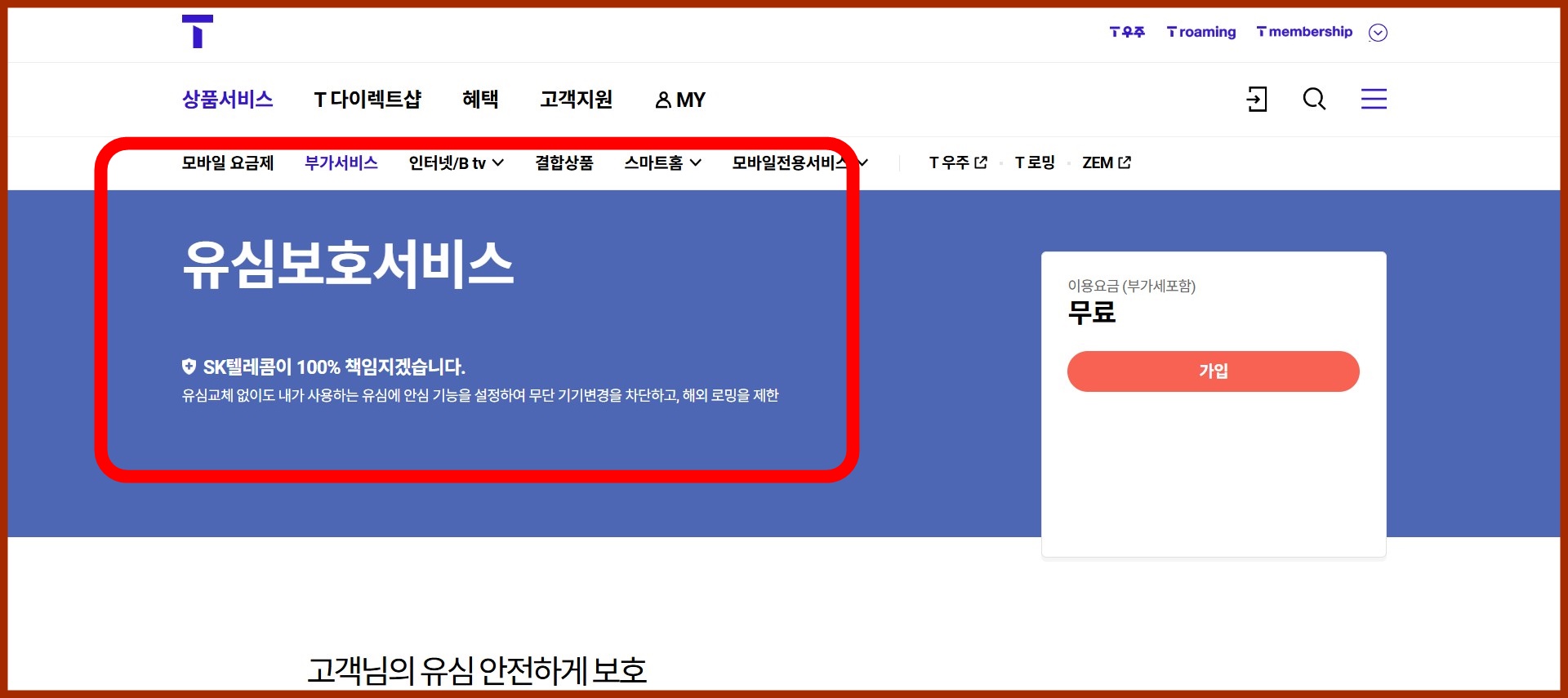
Task: Go to the 부가서비스 submenu
Action: click(341, 162)
